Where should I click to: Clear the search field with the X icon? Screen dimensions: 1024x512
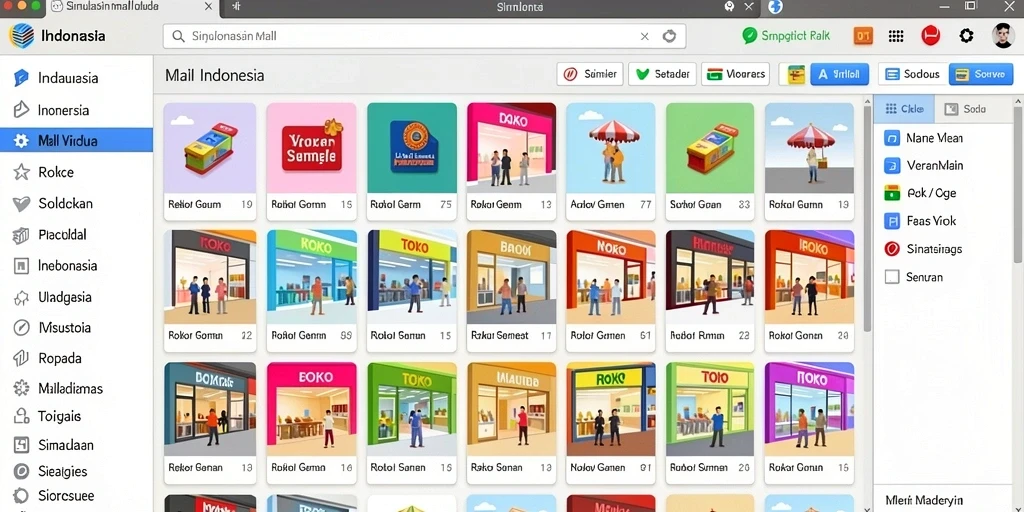(x=645, y=37)
